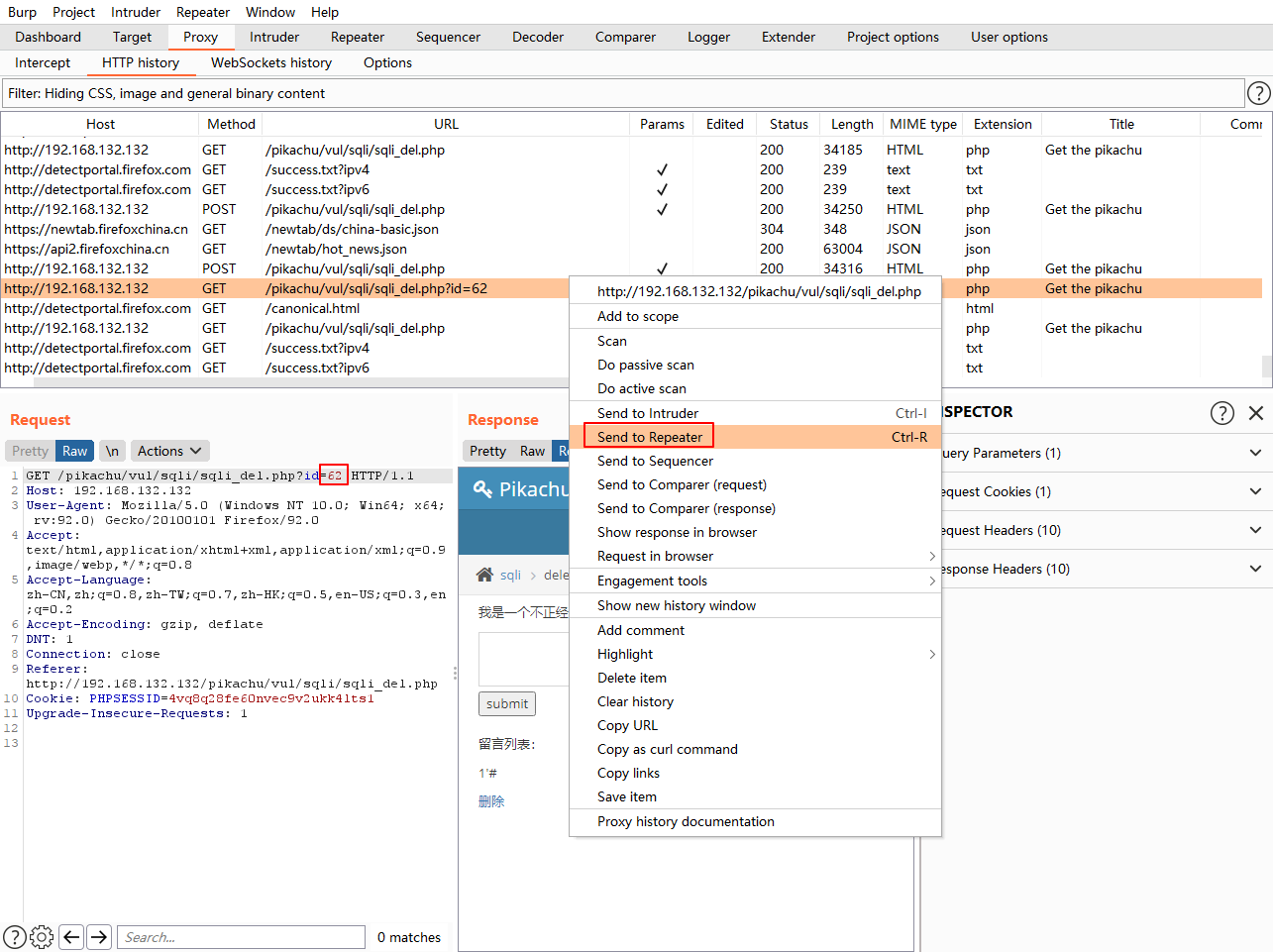Open the User options tab
Screen dimensions: 1273x952
[1009, 37]
